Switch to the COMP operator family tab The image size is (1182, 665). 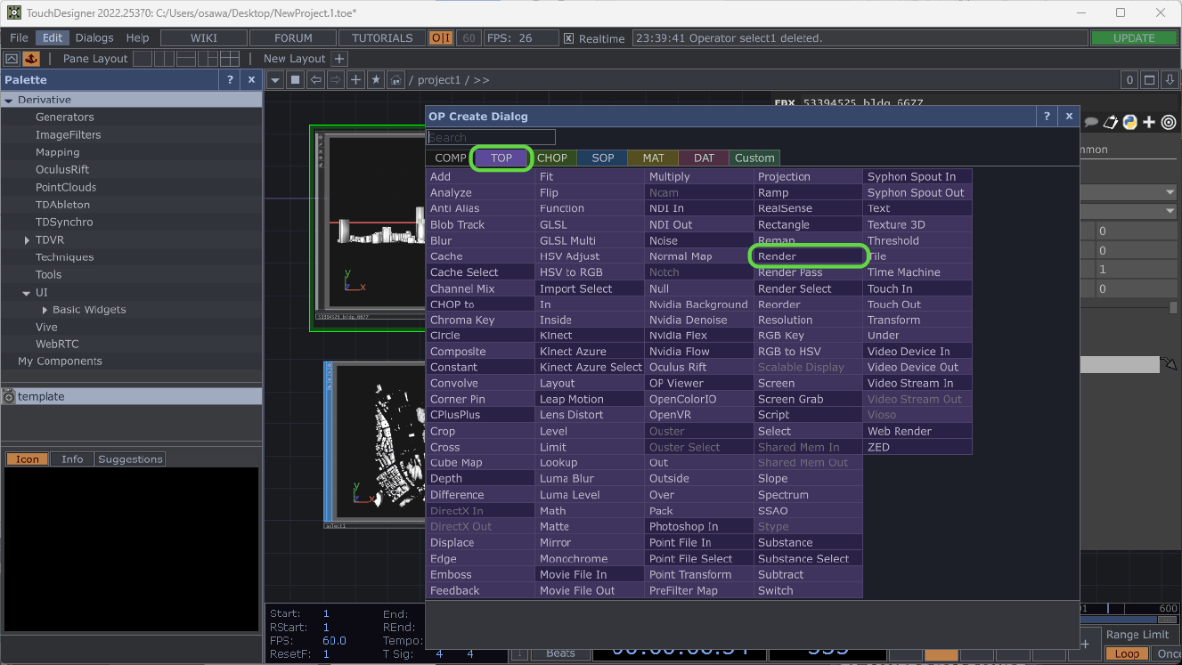450,158
